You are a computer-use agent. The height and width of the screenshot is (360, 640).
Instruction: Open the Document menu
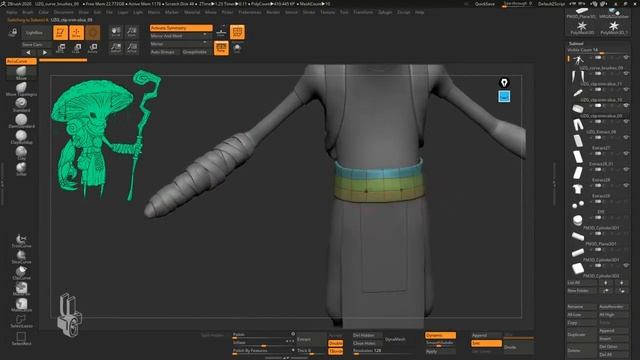point(64,12)
